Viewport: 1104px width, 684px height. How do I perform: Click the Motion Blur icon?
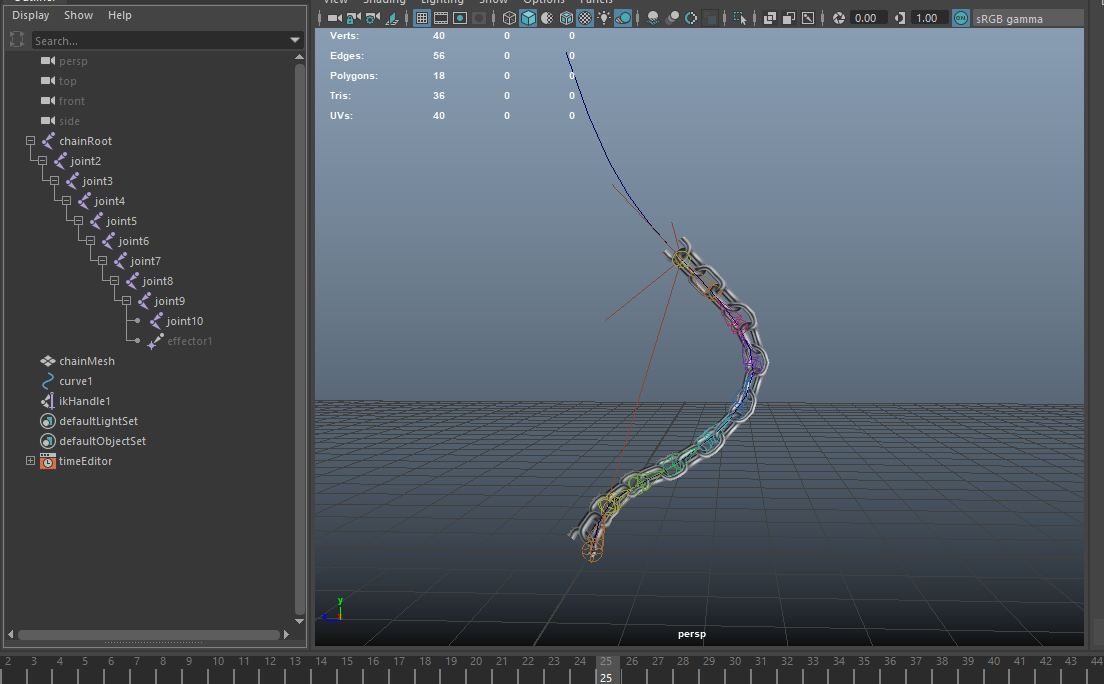pyautogui.click(x=672, y=18)
